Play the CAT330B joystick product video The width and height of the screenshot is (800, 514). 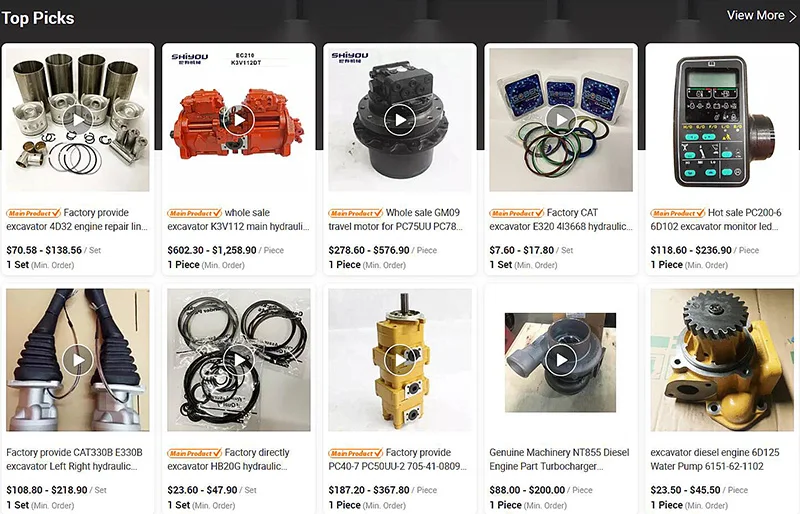coord(78,360)
